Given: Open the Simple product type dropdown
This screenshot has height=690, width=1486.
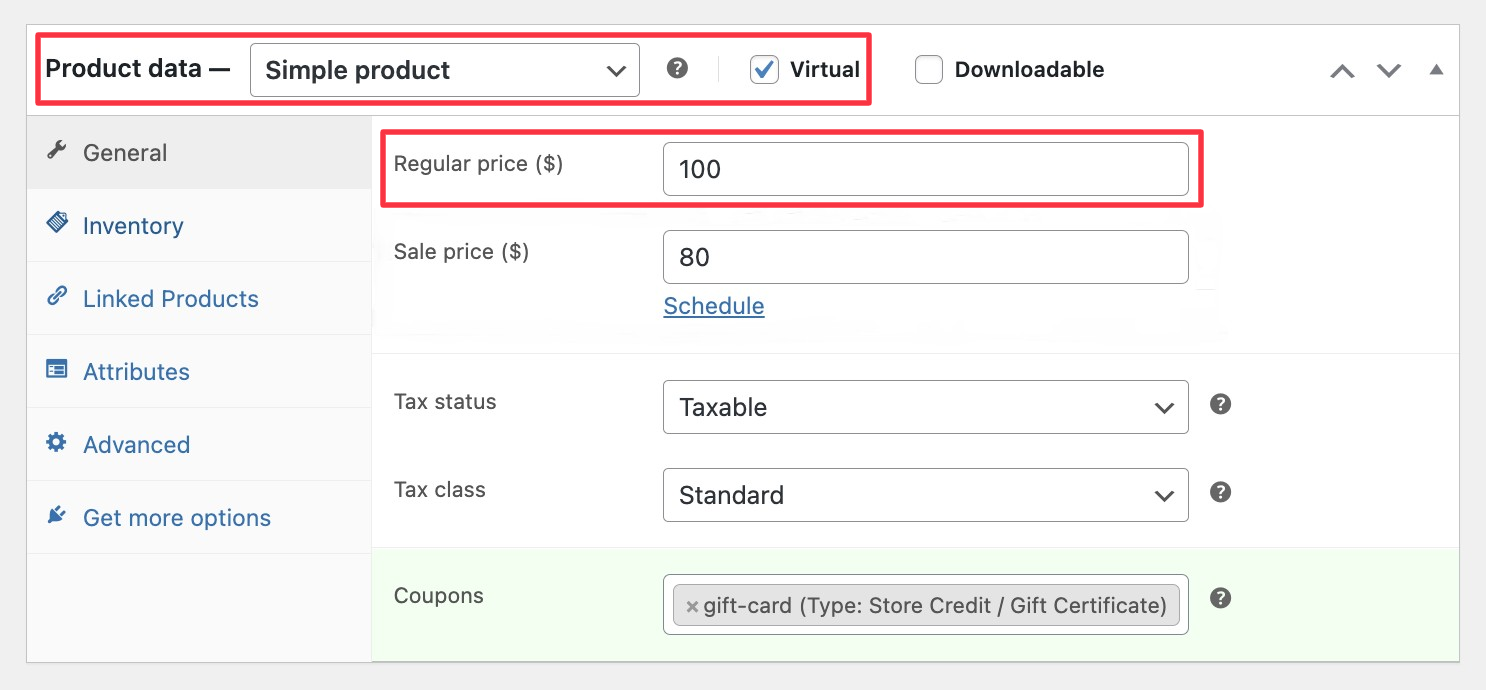Looking at the screenshot, I should (x=444, y=70).
